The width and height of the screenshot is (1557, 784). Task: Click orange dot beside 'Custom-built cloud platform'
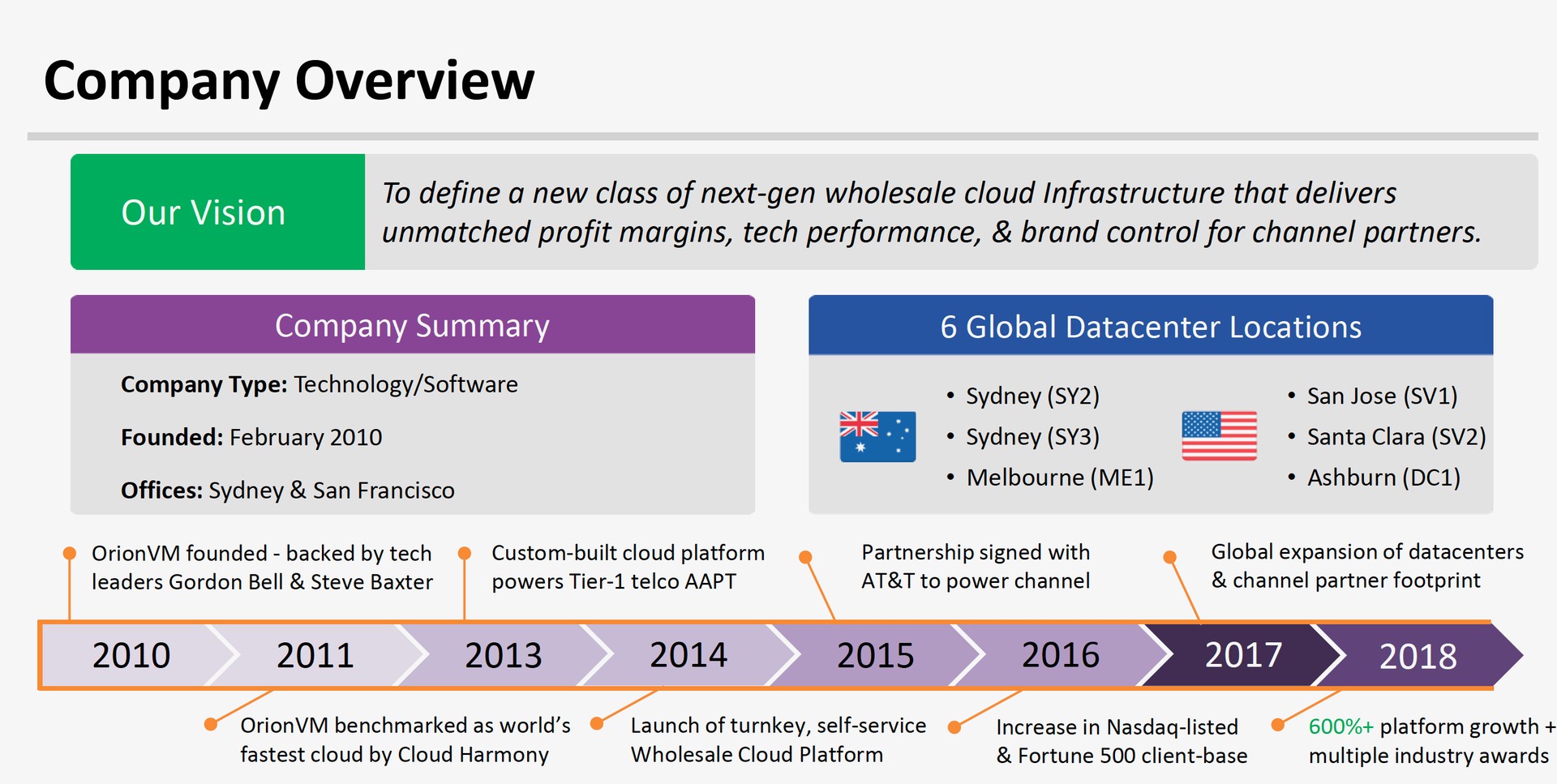pos(465,553)
